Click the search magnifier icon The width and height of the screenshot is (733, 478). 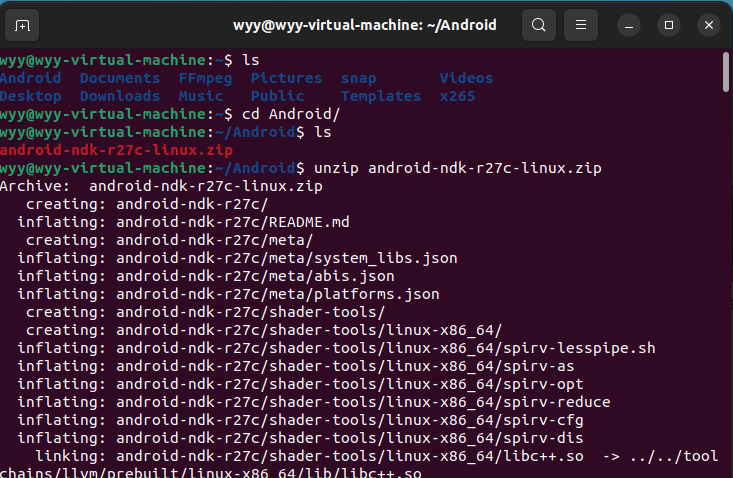click(538, 24)
